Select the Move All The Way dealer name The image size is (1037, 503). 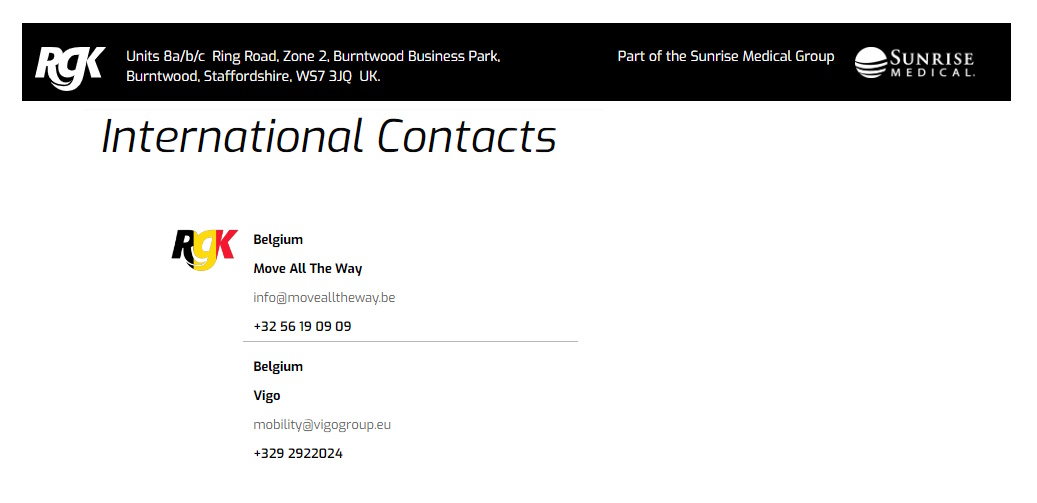(x=307, y=268)
